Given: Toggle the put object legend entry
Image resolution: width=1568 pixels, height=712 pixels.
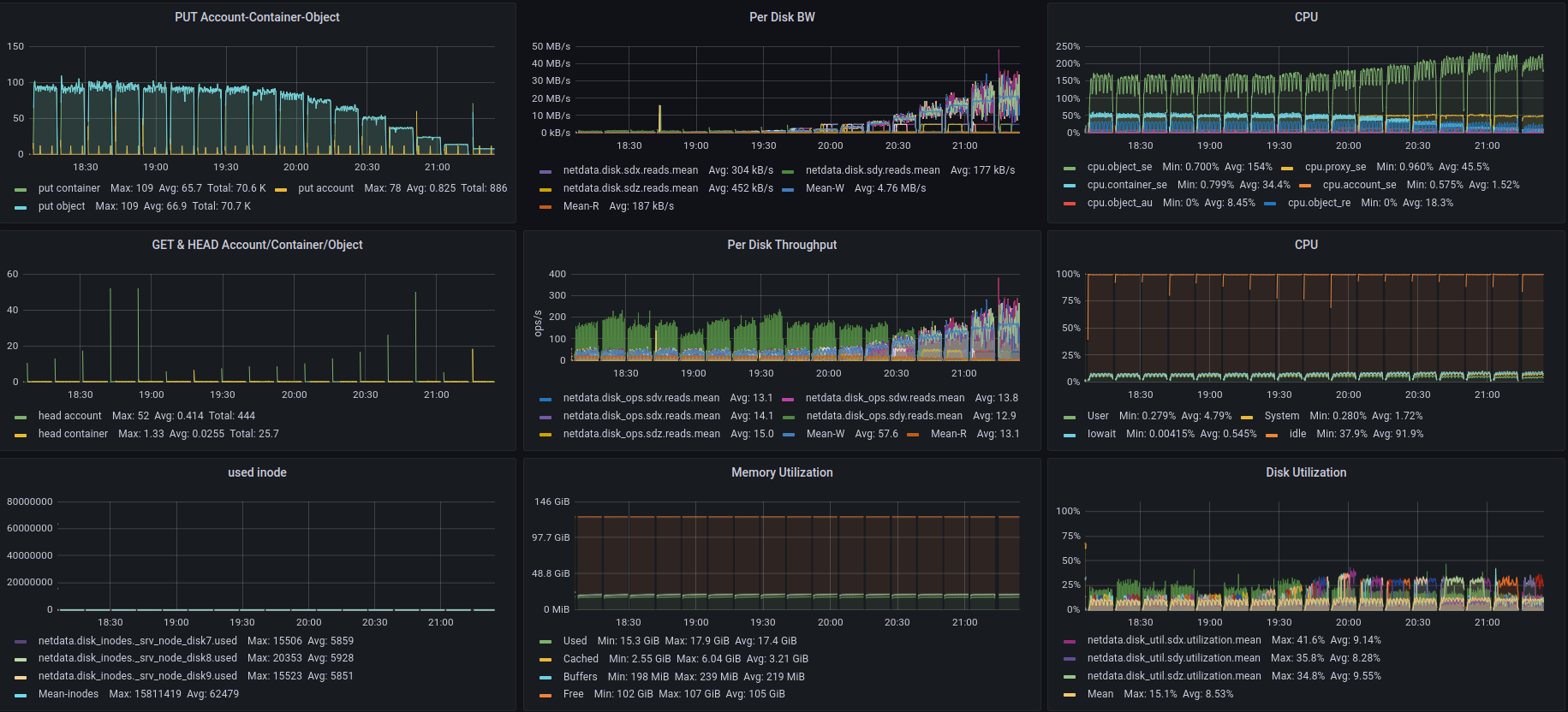Looking at the screenshot, I should click(x=62, y=206).
